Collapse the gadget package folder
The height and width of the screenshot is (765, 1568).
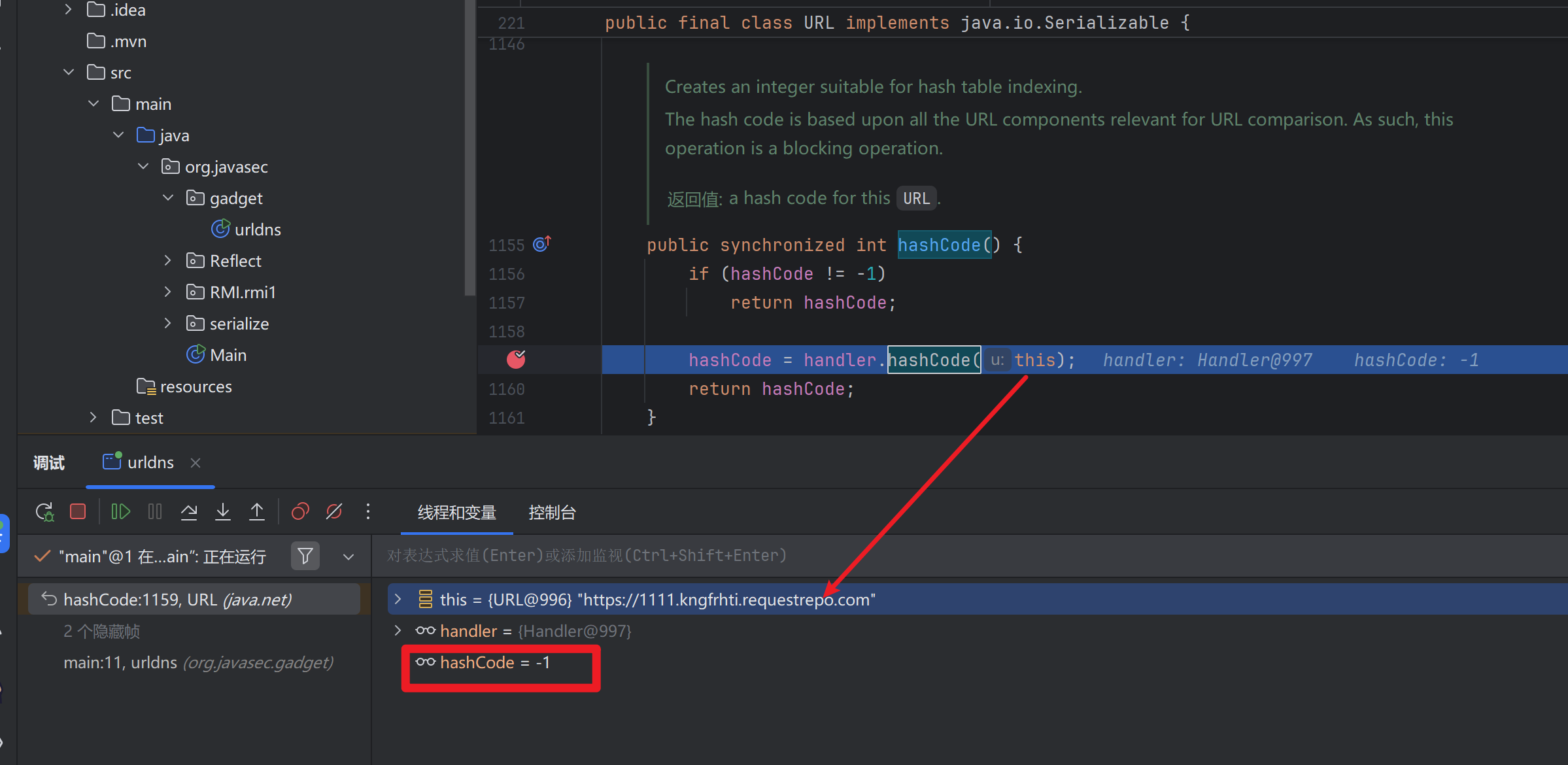(x=168, y=198)
